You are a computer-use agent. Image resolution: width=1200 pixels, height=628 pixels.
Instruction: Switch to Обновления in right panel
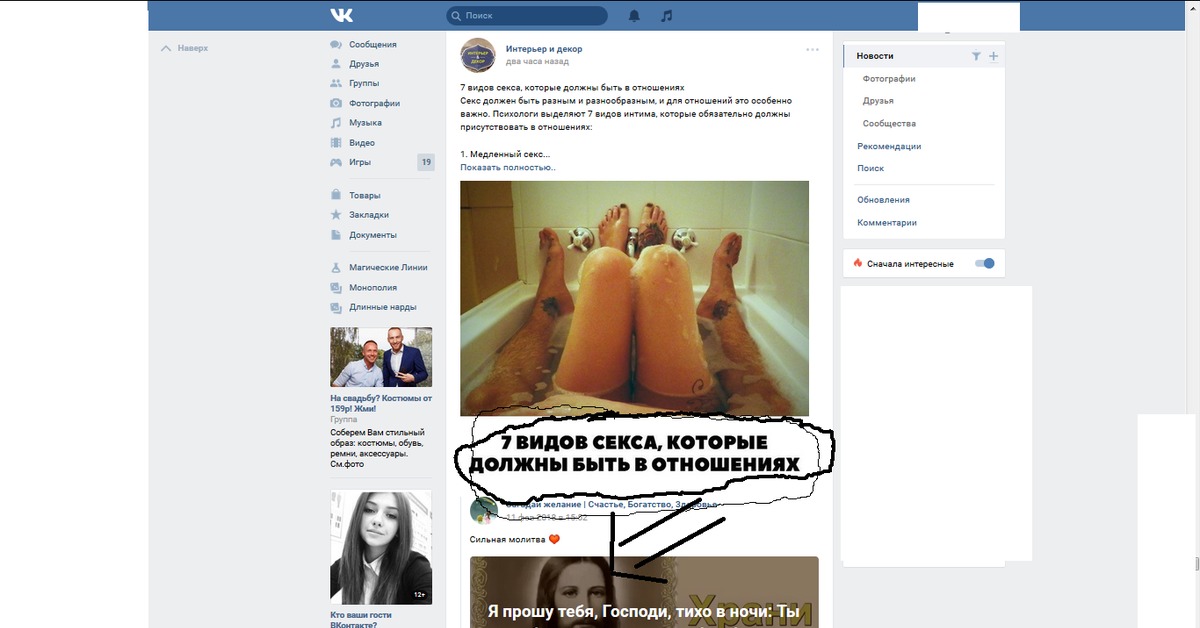pyautogui.click(x=883, y=200)
